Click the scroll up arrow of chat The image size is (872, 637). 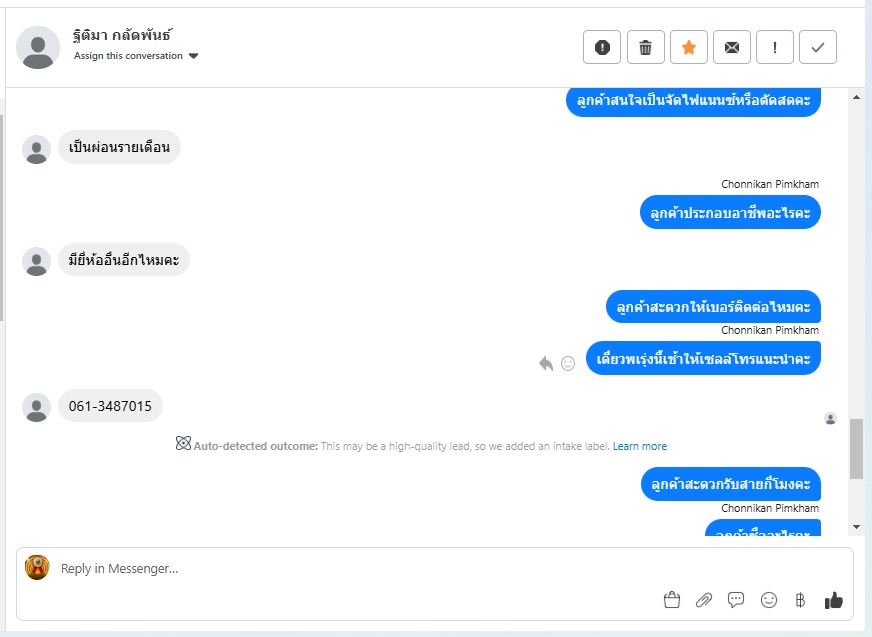856,97
